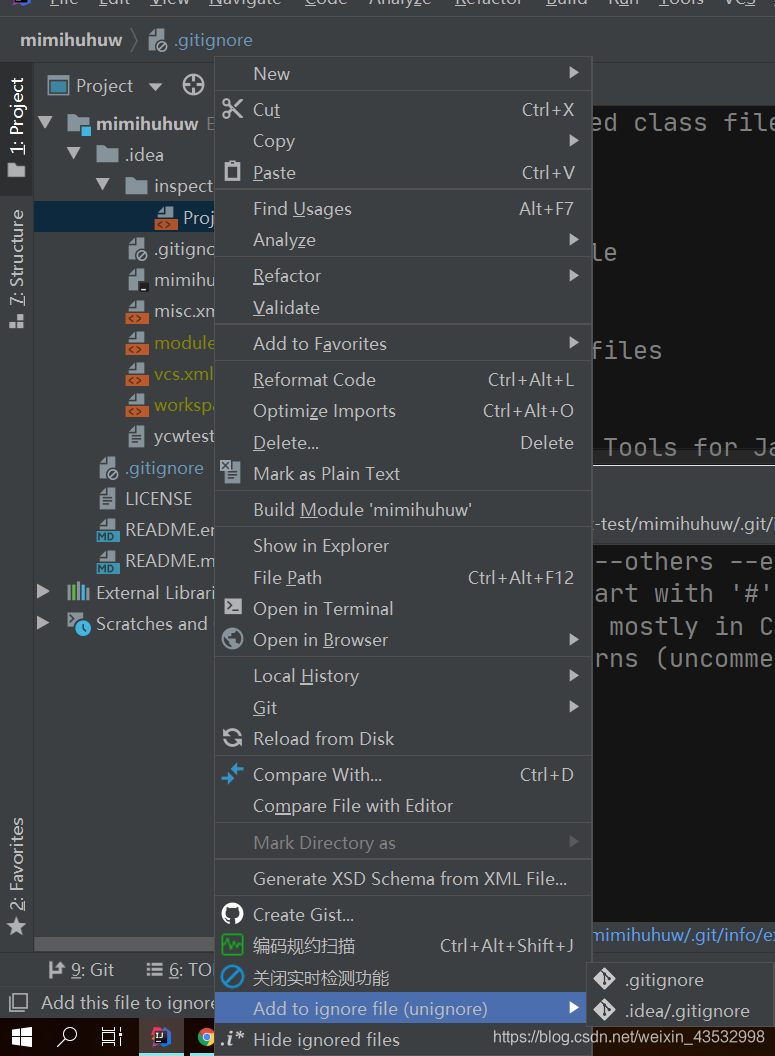Click the .gitignore file icon in breadcrumb

tap(158, 40)
